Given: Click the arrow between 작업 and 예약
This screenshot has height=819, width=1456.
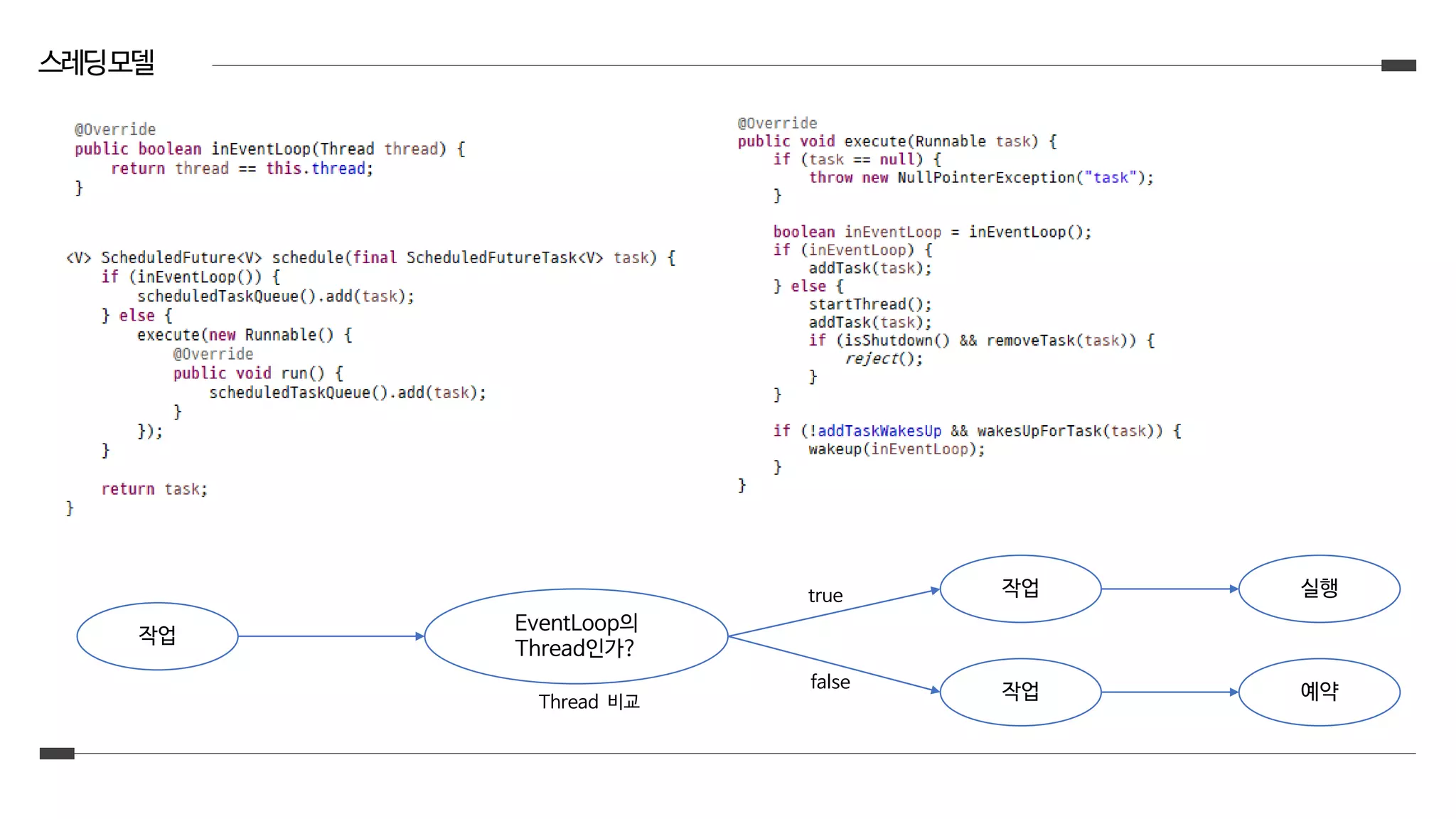Looking at the screenshot, I should (x=1169, y=692).
